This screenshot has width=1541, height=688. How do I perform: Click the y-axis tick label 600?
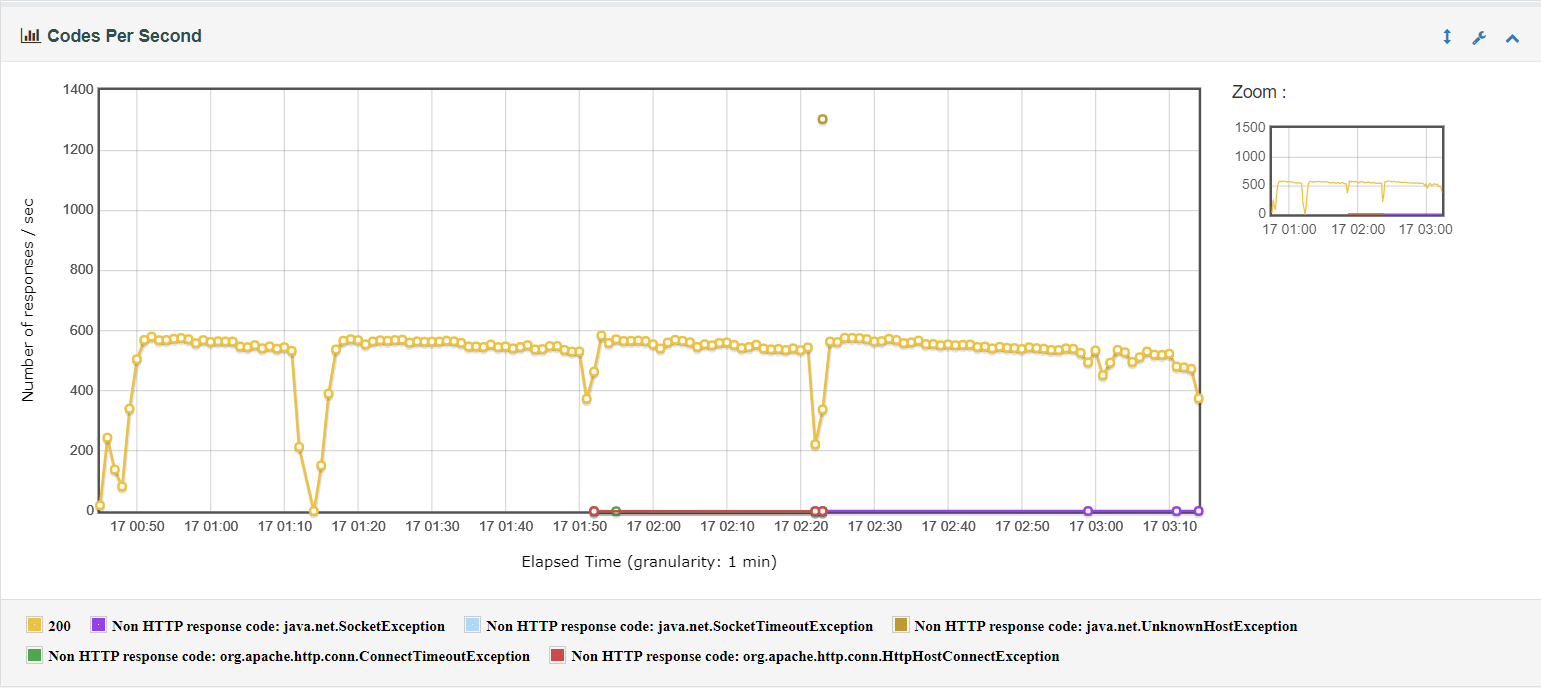click(82, 330)
